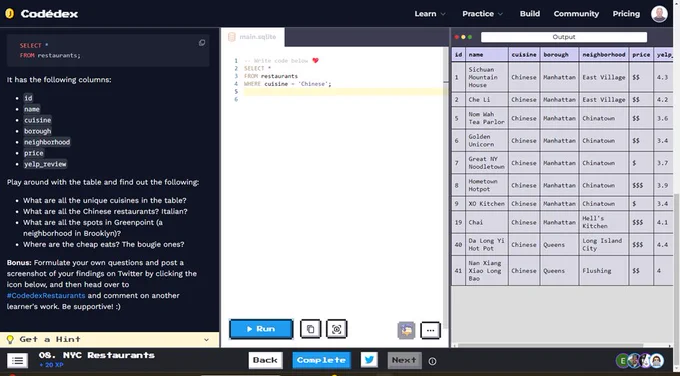The image size is (680, 376).
Task: Select the Great NY Noodletown cell
Action: (487, 163)
